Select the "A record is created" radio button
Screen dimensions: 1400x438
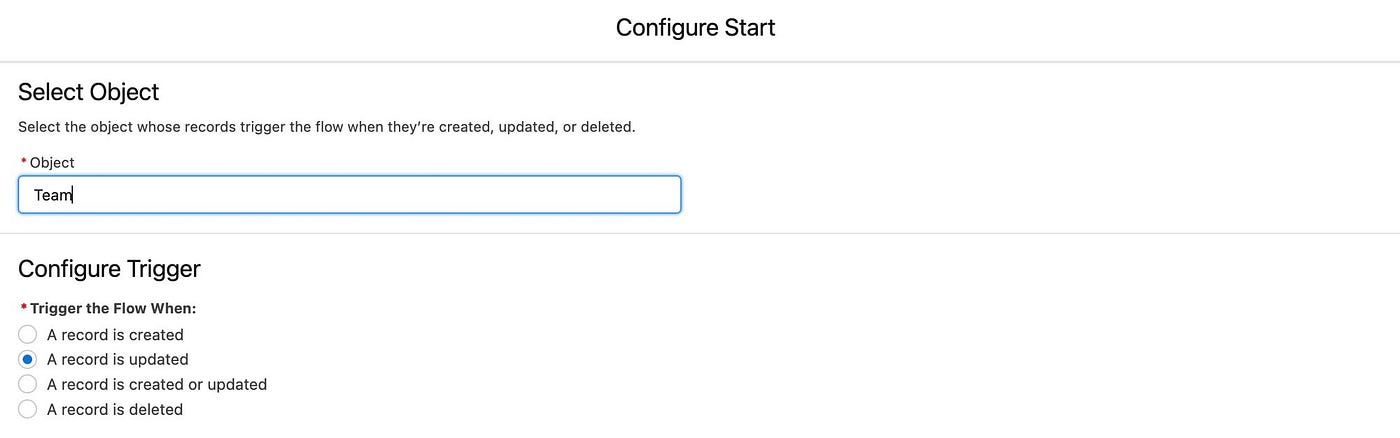28,334
